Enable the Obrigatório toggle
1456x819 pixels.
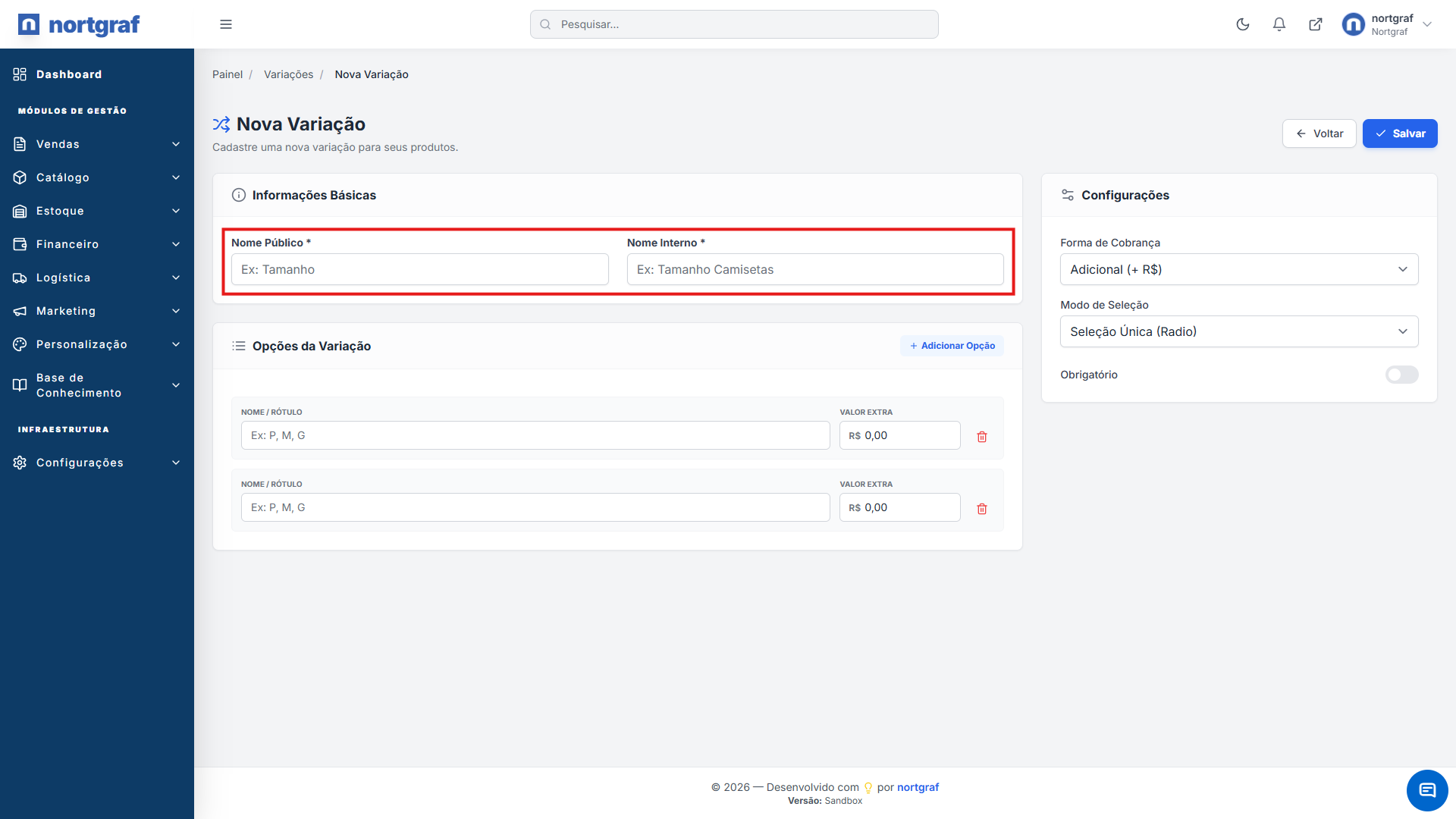coord(1401,375)
